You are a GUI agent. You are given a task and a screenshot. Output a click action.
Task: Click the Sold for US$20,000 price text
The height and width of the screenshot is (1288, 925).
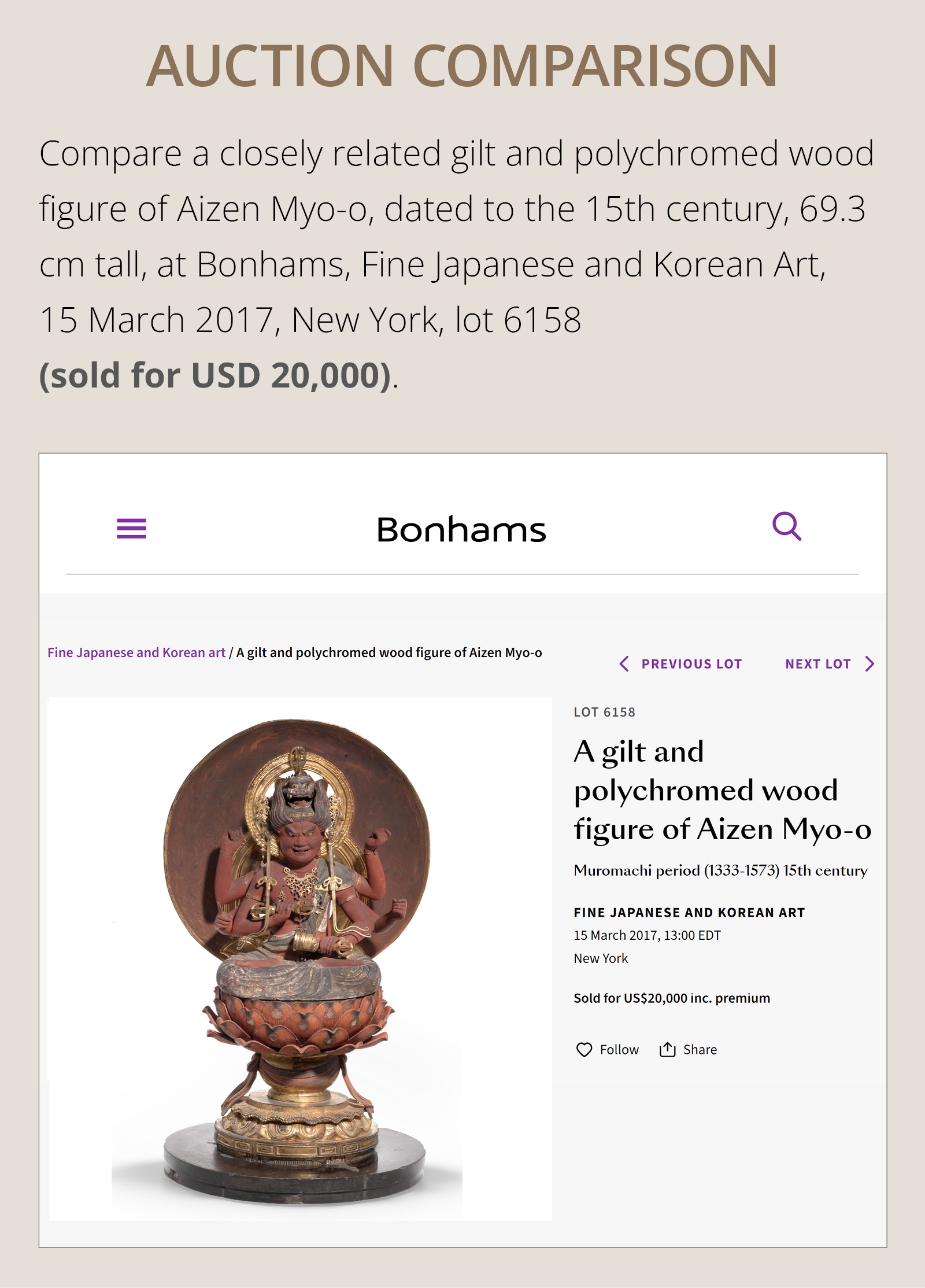click(671, 998)
